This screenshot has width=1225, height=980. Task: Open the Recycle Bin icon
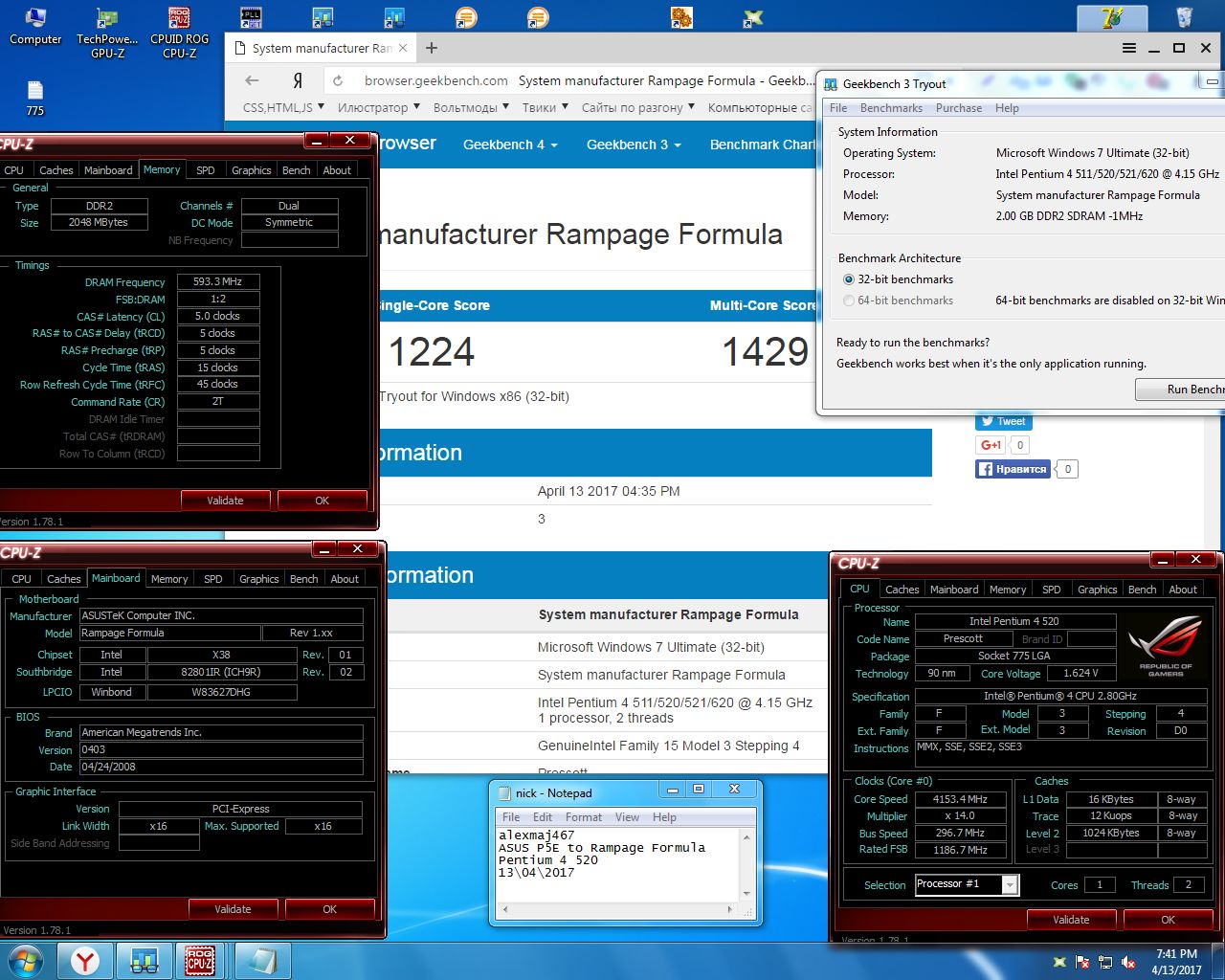click(1184, 17)
